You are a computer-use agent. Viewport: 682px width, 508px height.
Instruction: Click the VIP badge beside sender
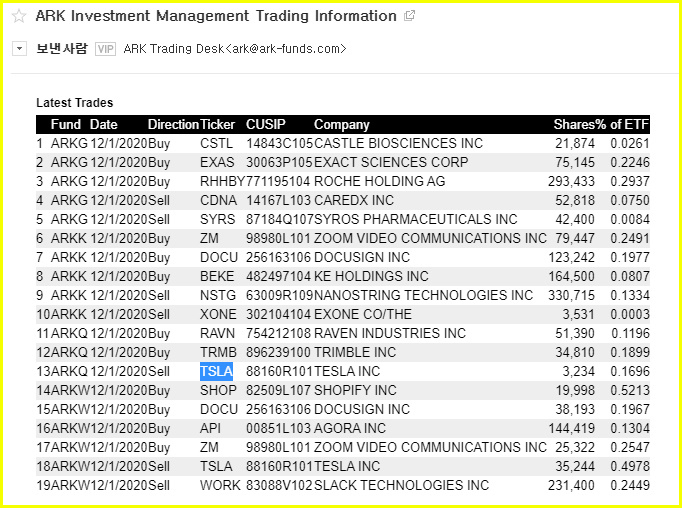105,49
